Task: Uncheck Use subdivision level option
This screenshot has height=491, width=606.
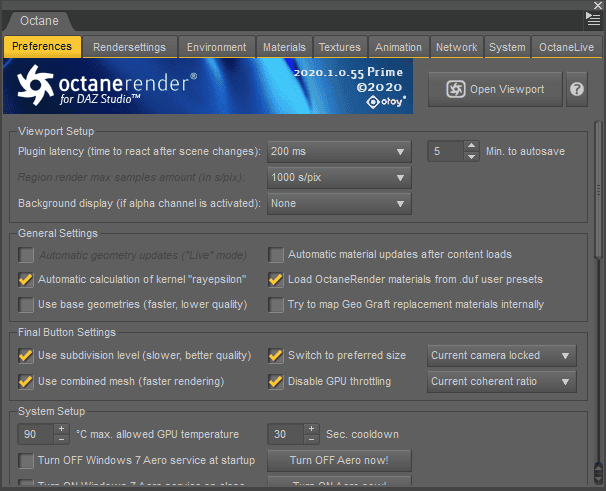Action: (x=26, y=356)
